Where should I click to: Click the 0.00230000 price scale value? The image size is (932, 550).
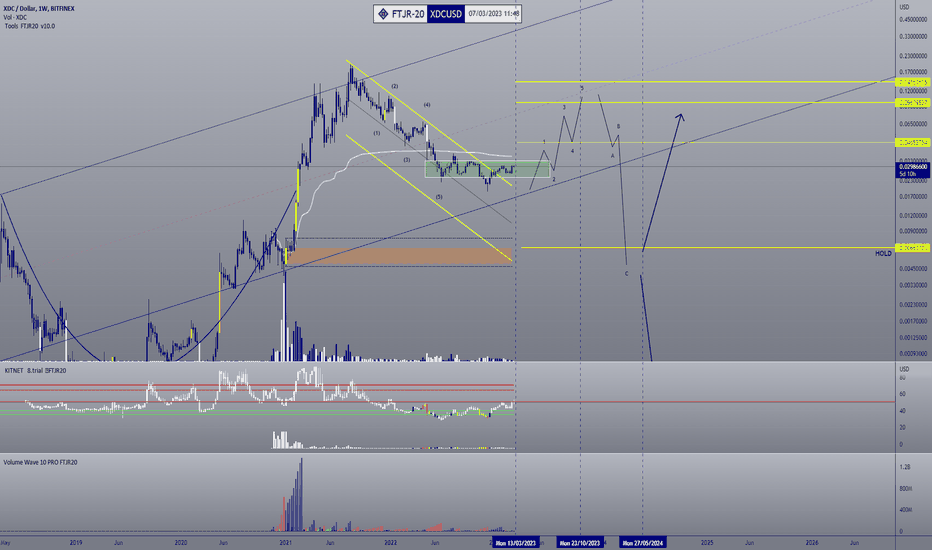(x=913, y=304)
